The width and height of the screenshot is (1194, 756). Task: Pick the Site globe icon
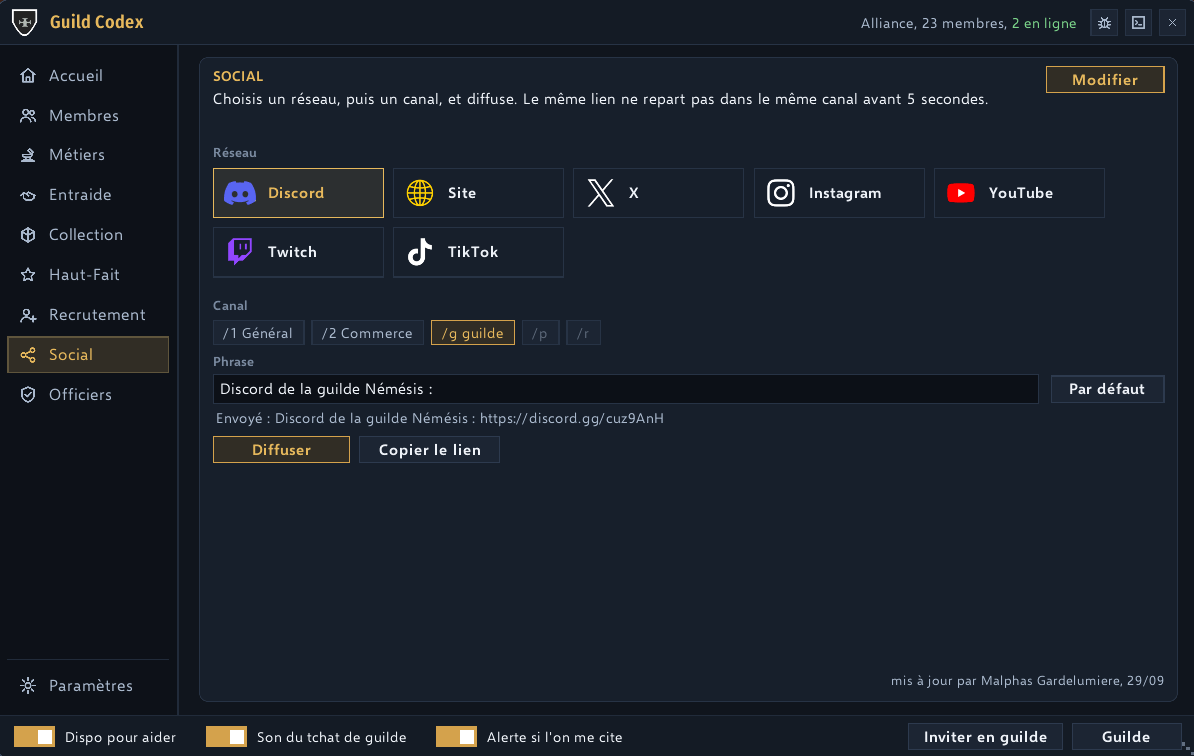420,193
